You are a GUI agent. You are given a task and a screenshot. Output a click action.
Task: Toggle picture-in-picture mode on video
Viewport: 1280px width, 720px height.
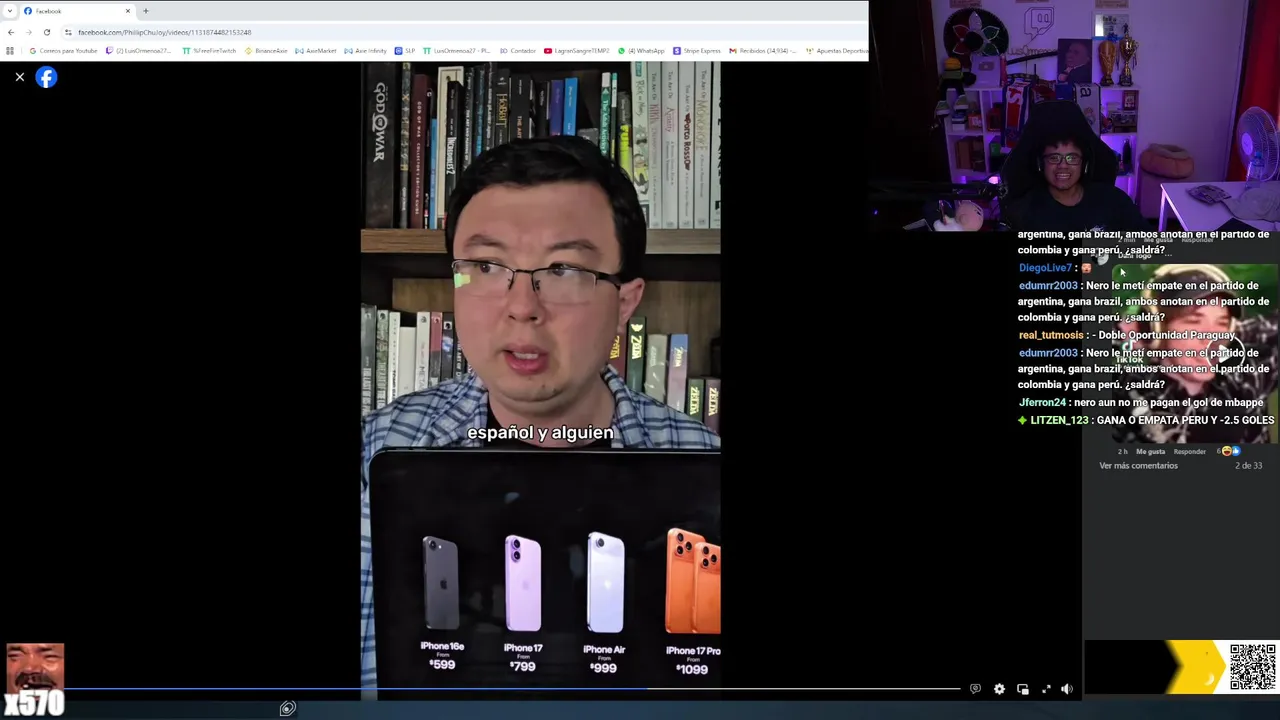click(x=1023, y=689)
